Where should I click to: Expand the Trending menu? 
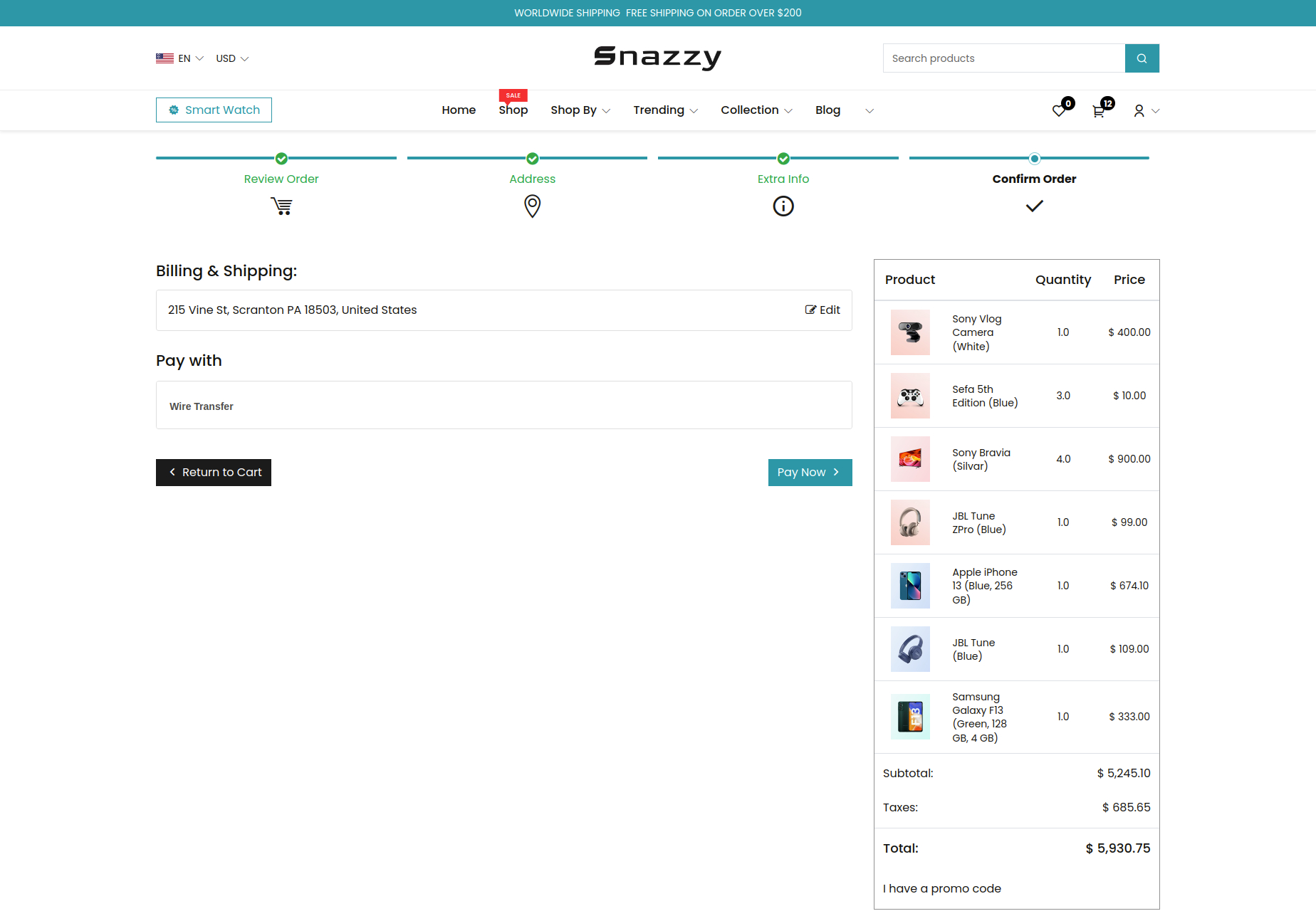(x=665, y=110)
